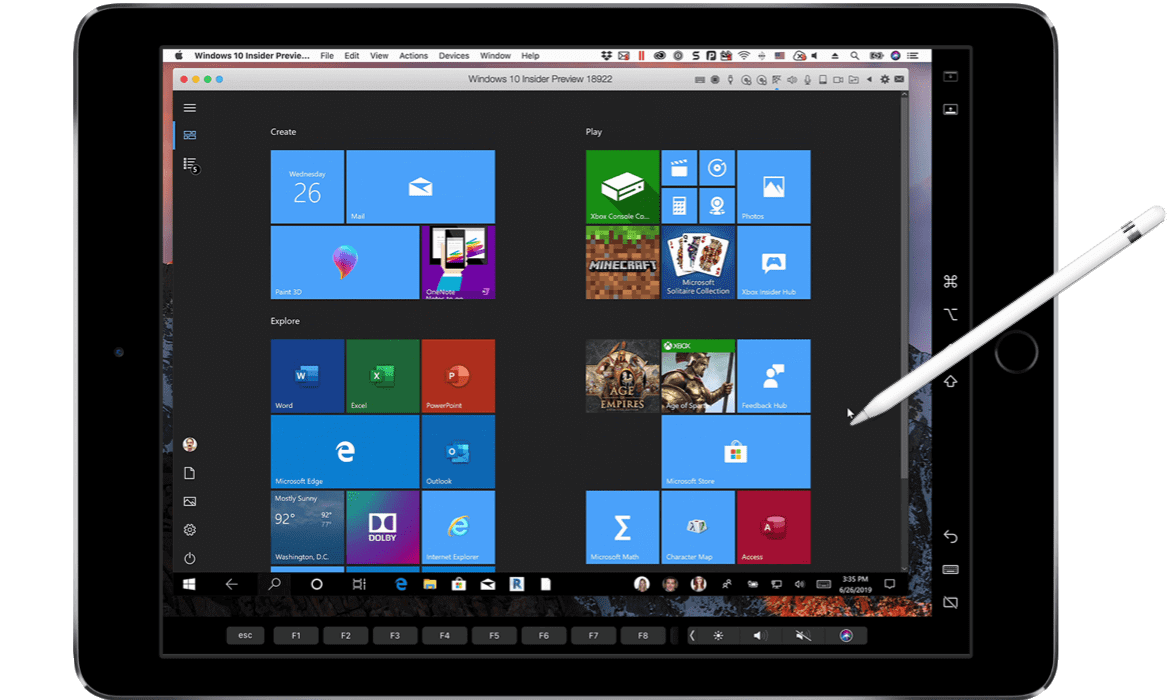1167x700 pixels.
Task: Toggle the Shift modifier key
Action: (x=950, y=381)
